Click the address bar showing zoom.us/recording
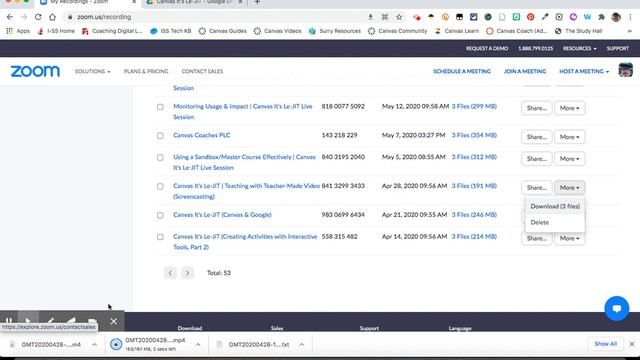 click(216, 17)
